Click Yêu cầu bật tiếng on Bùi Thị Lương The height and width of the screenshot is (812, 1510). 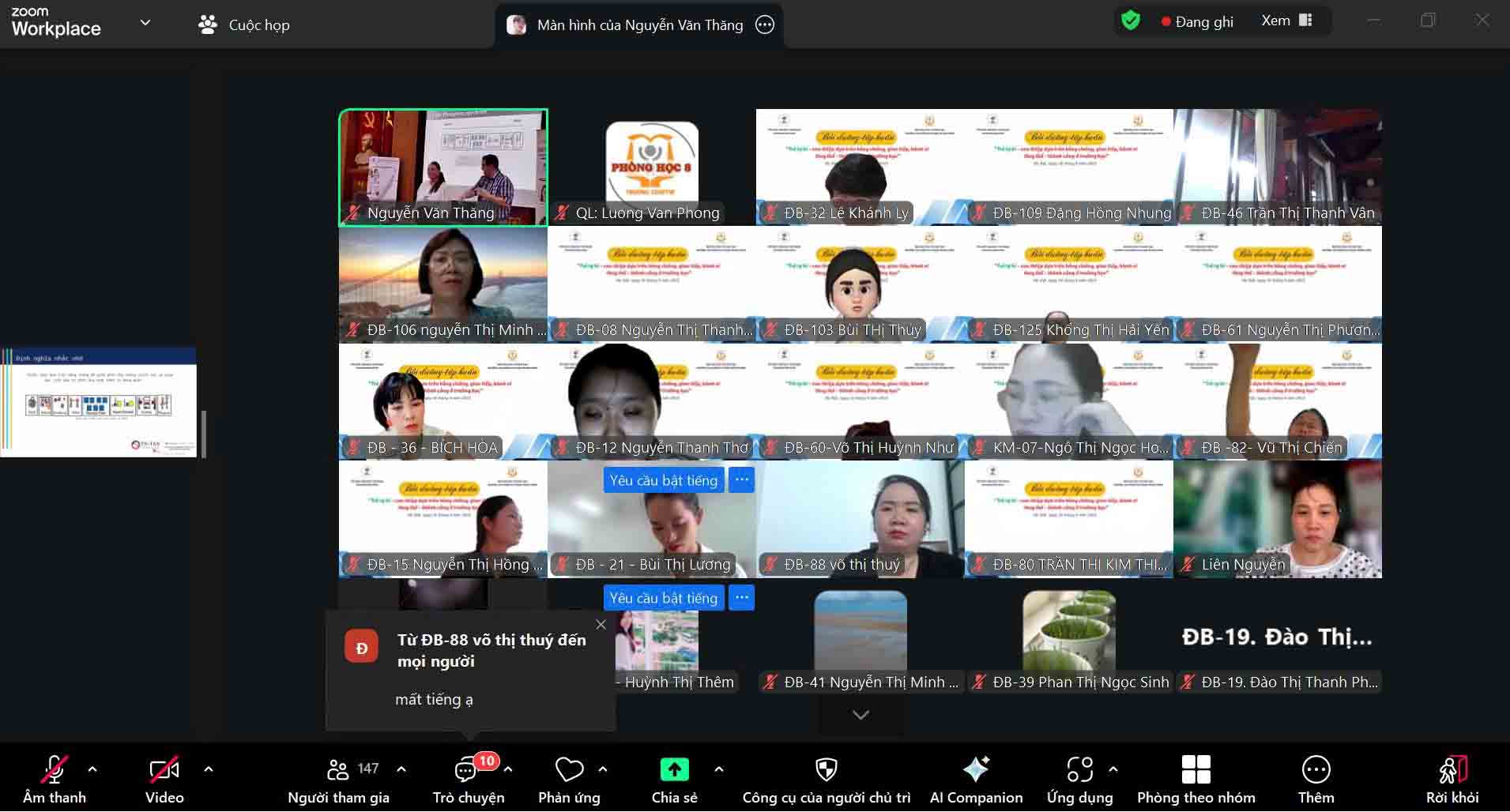coord(663,480)
